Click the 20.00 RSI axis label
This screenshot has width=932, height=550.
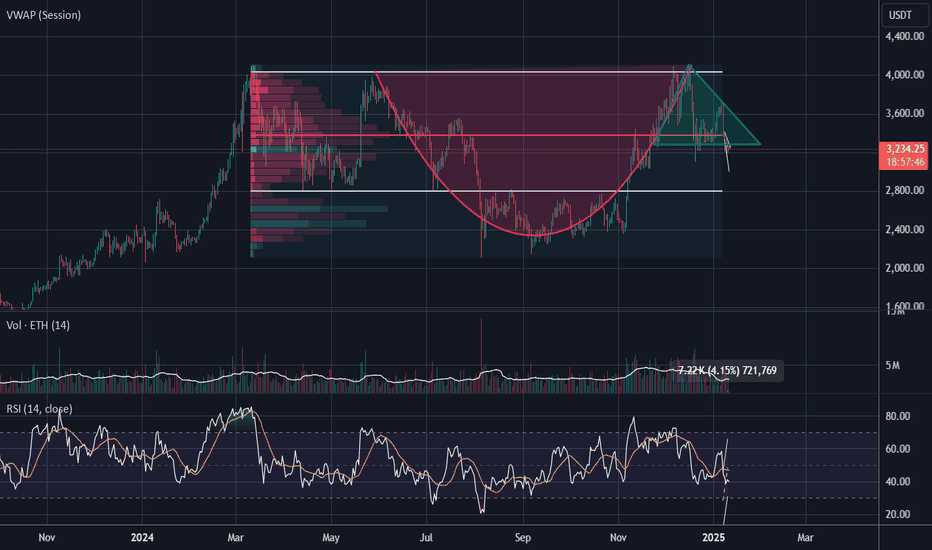[898, 514]
